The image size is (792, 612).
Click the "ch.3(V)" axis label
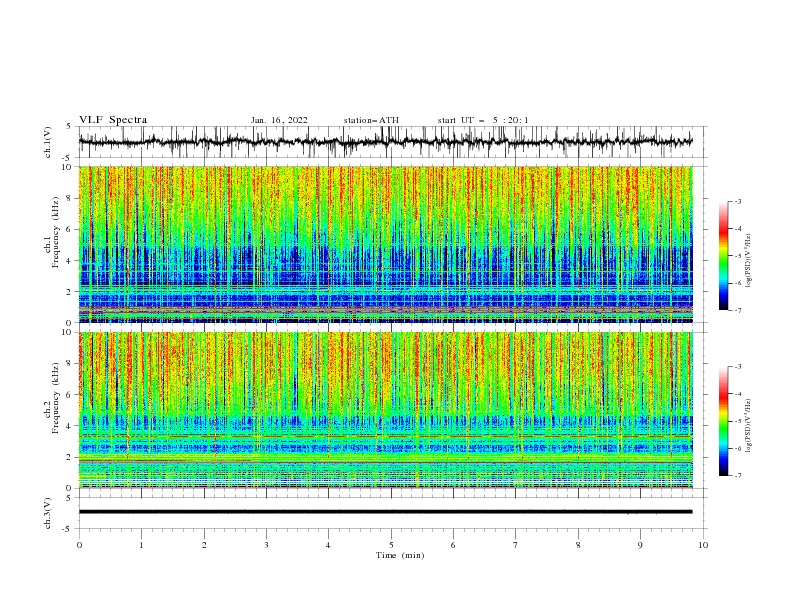pos(48,513)
